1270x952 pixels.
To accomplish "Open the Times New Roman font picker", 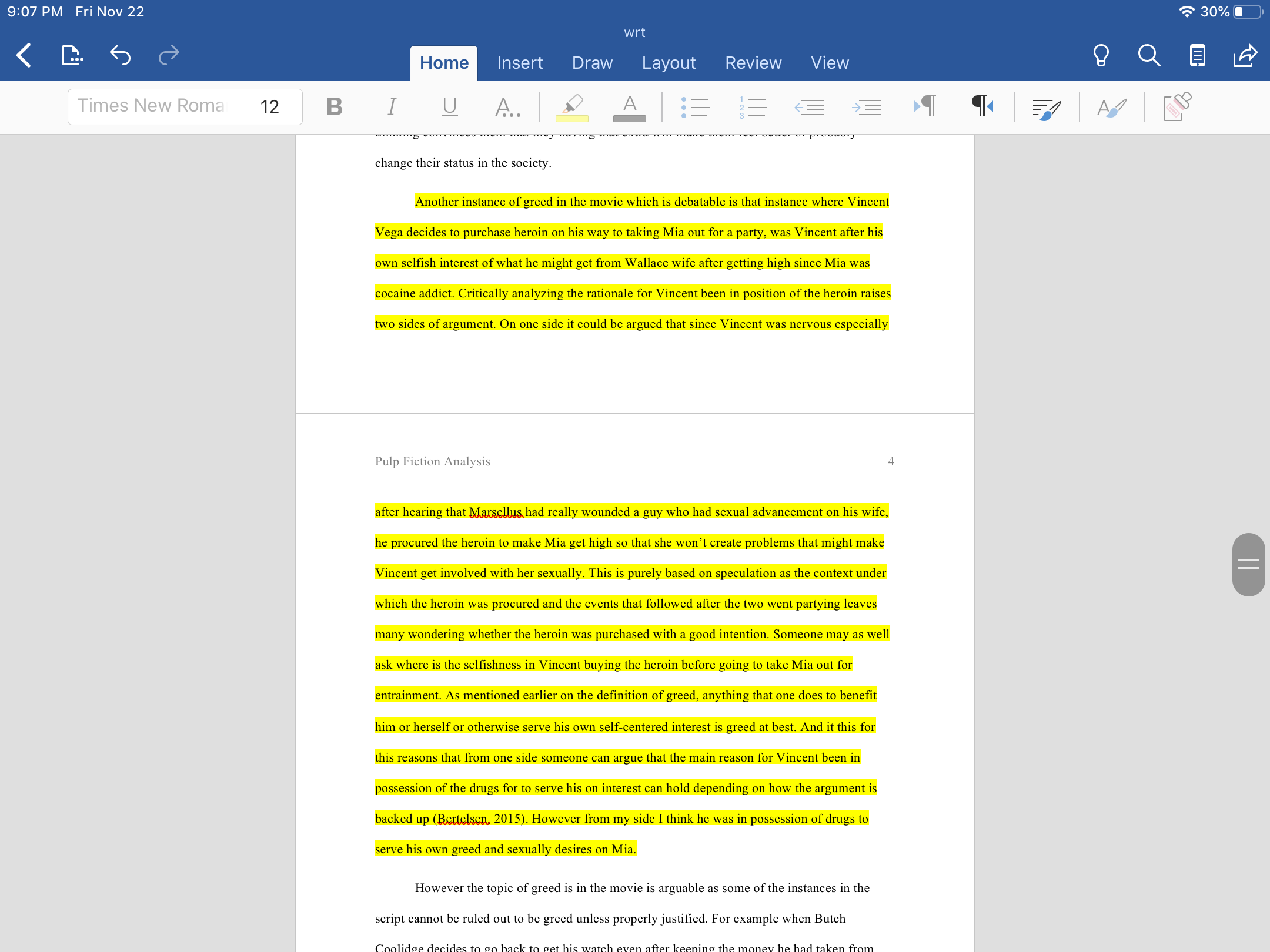I will pos(152,106).
